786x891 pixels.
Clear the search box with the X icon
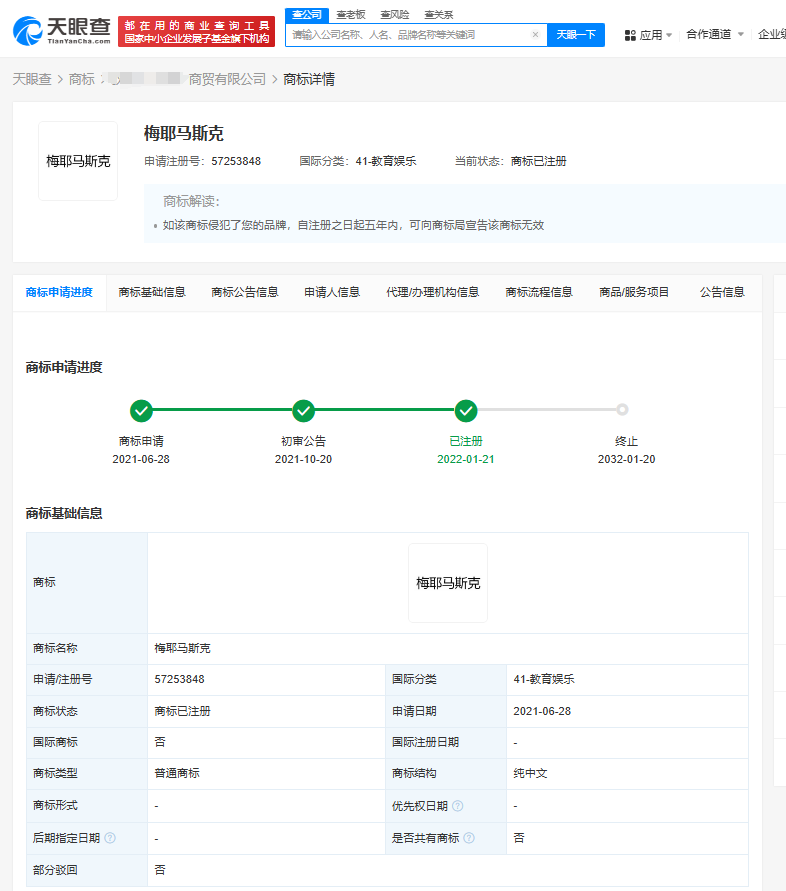pos(535,35)
